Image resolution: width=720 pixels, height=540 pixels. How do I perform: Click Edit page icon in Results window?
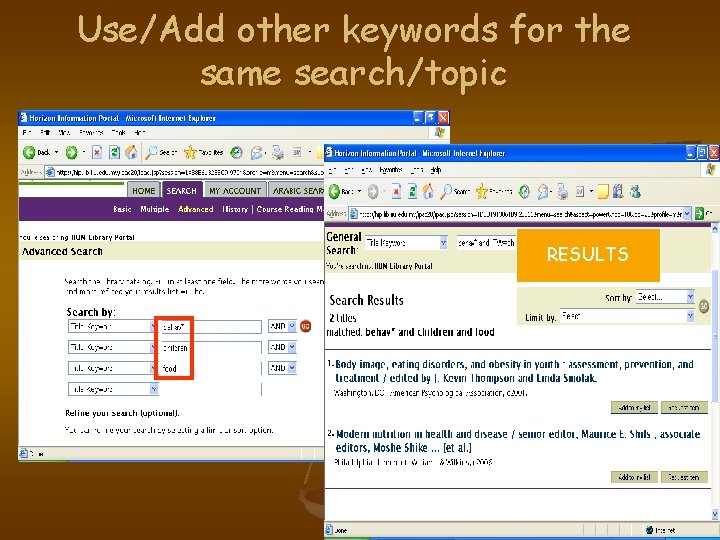[580, 191]
